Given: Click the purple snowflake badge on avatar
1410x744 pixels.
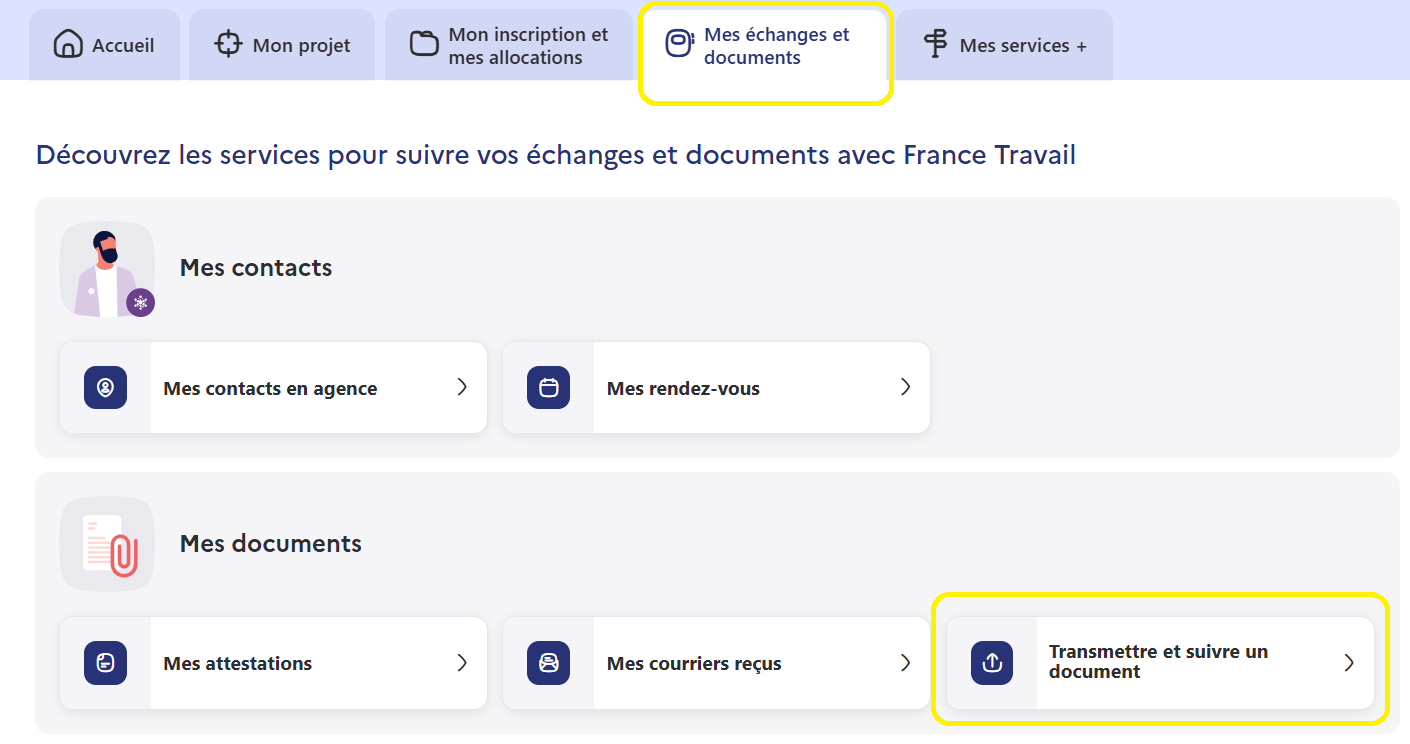Looking at the screenshot, I should point(140,302).
